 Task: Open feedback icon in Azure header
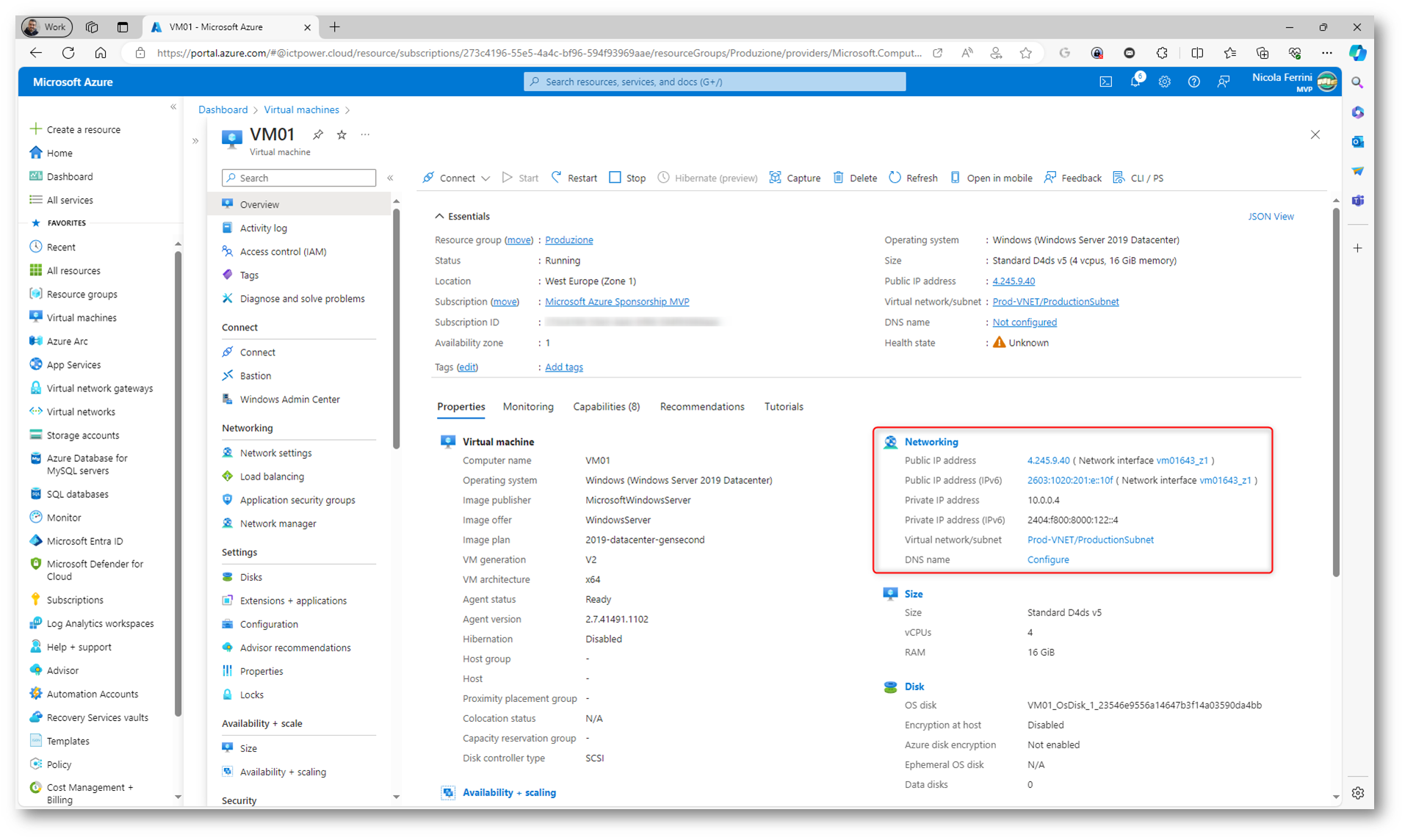click(1224, 82)
